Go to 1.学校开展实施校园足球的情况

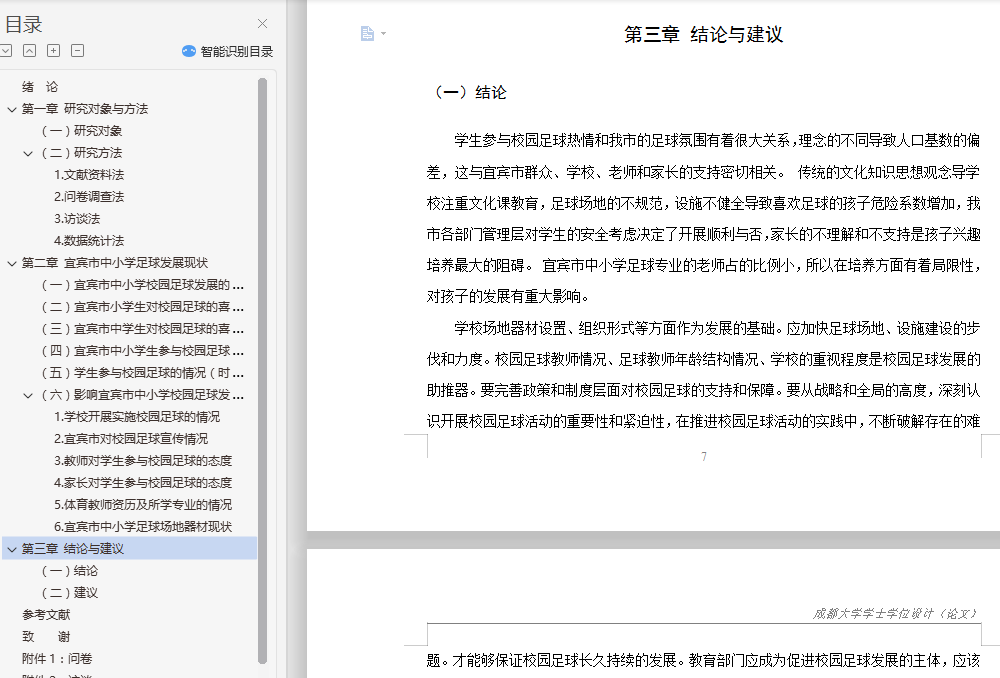137,416
